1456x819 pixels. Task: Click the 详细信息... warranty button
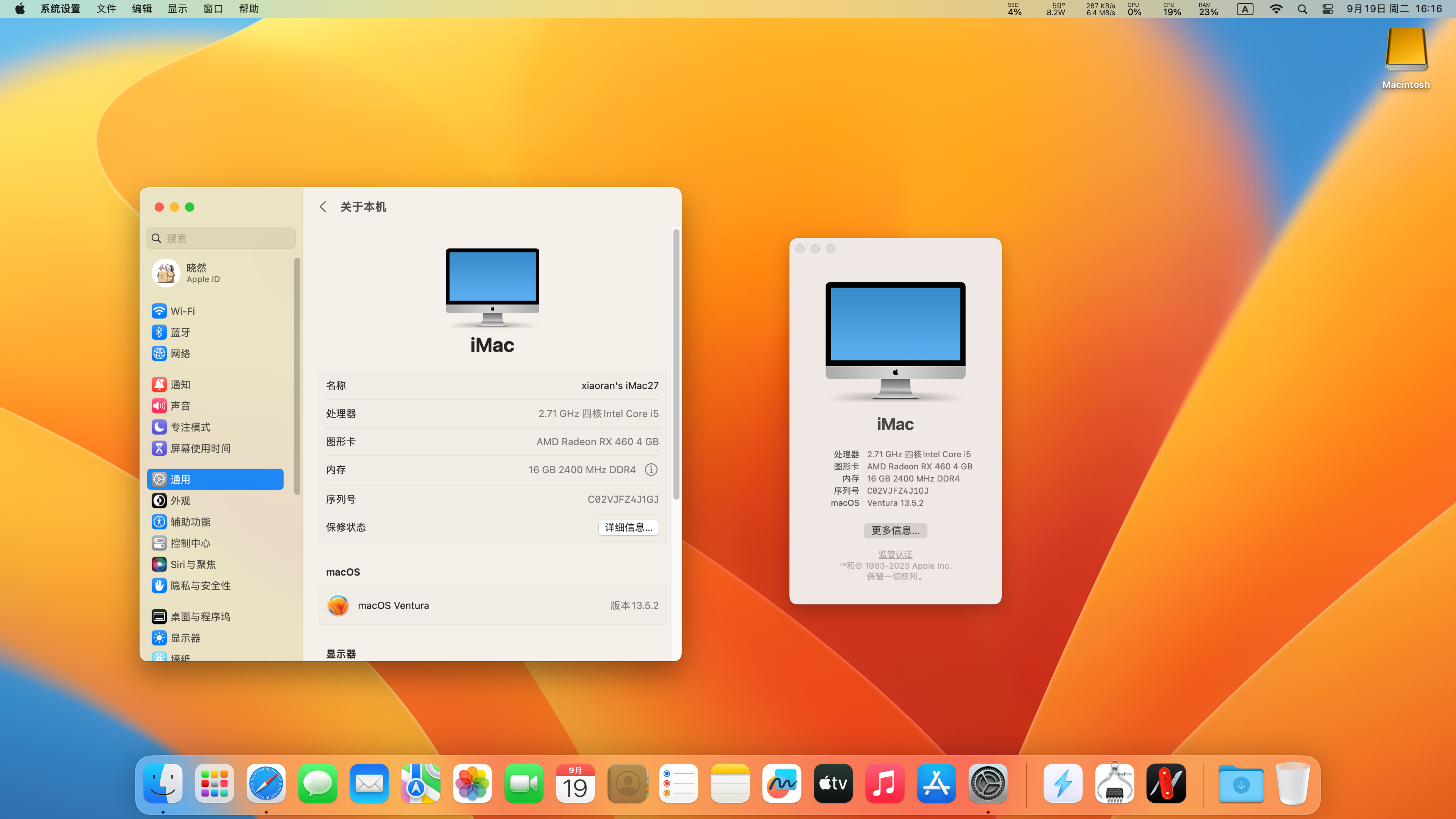628,527
